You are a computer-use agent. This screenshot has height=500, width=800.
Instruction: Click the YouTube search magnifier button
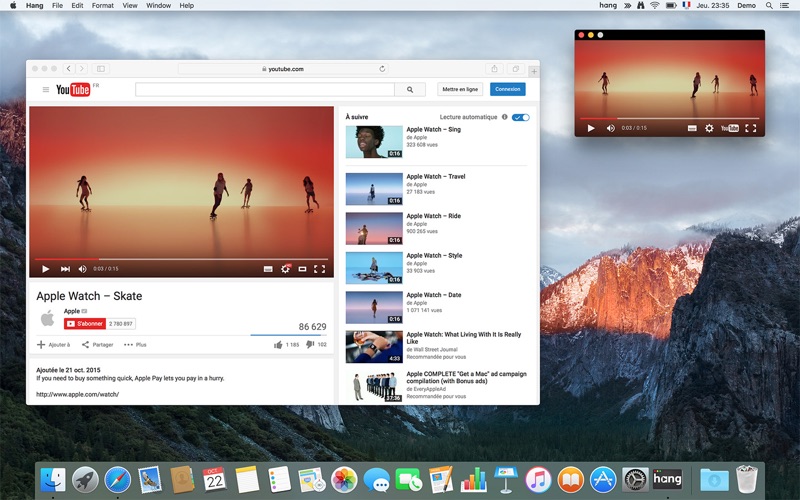[x=410, y=89]
